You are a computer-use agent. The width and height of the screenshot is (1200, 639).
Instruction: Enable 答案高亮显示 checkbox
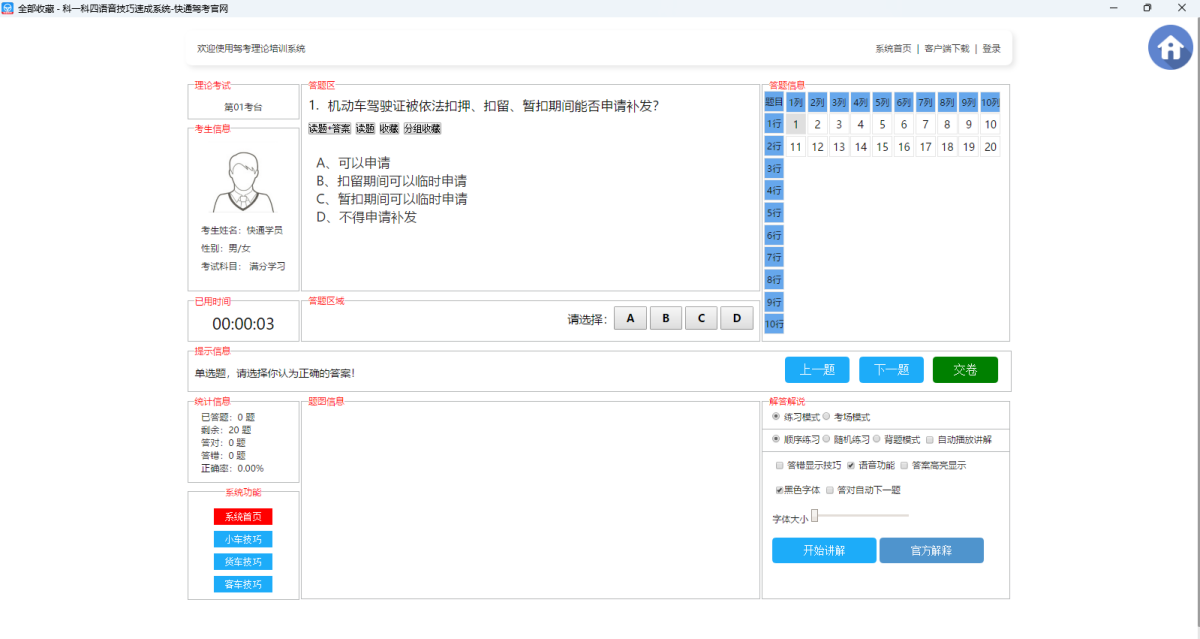pos(904,465)
